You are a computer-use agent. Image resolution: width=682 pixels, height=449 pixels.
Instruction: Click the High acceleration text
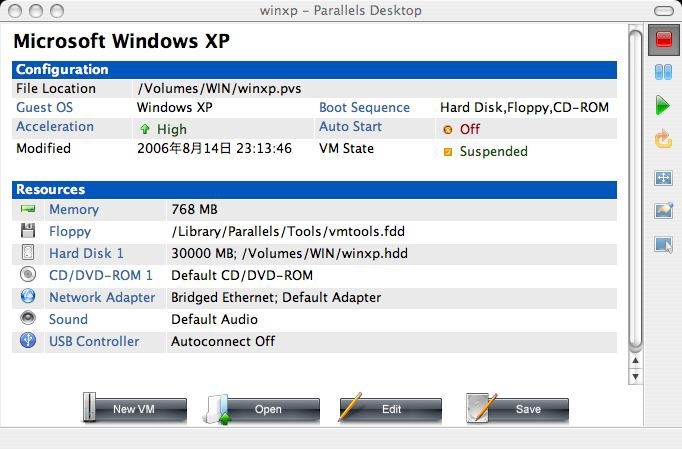[x=172, y=130]
